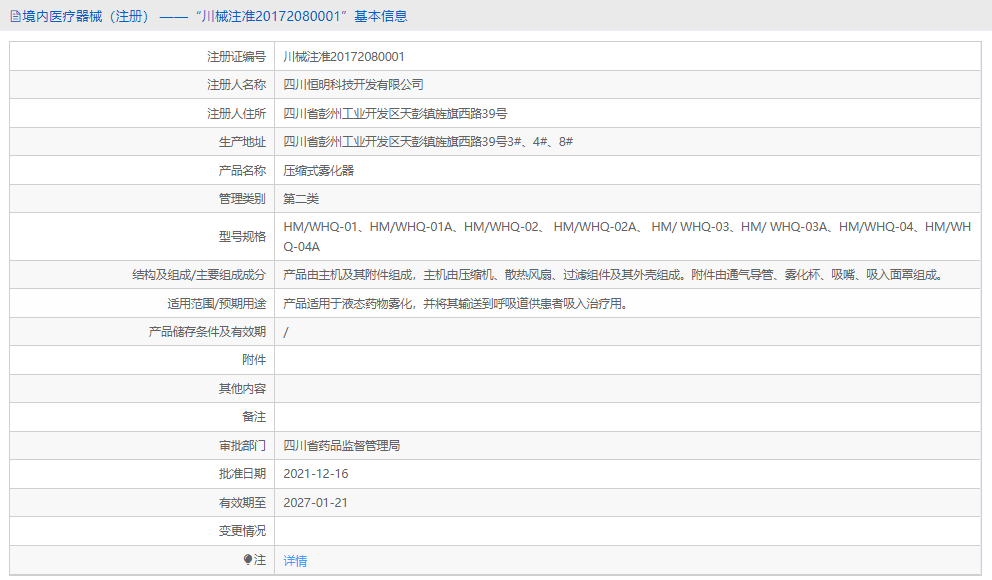Select the product name 压缩式雾化器
Screen dimensions: 992x580
click(x=318, y=171)
